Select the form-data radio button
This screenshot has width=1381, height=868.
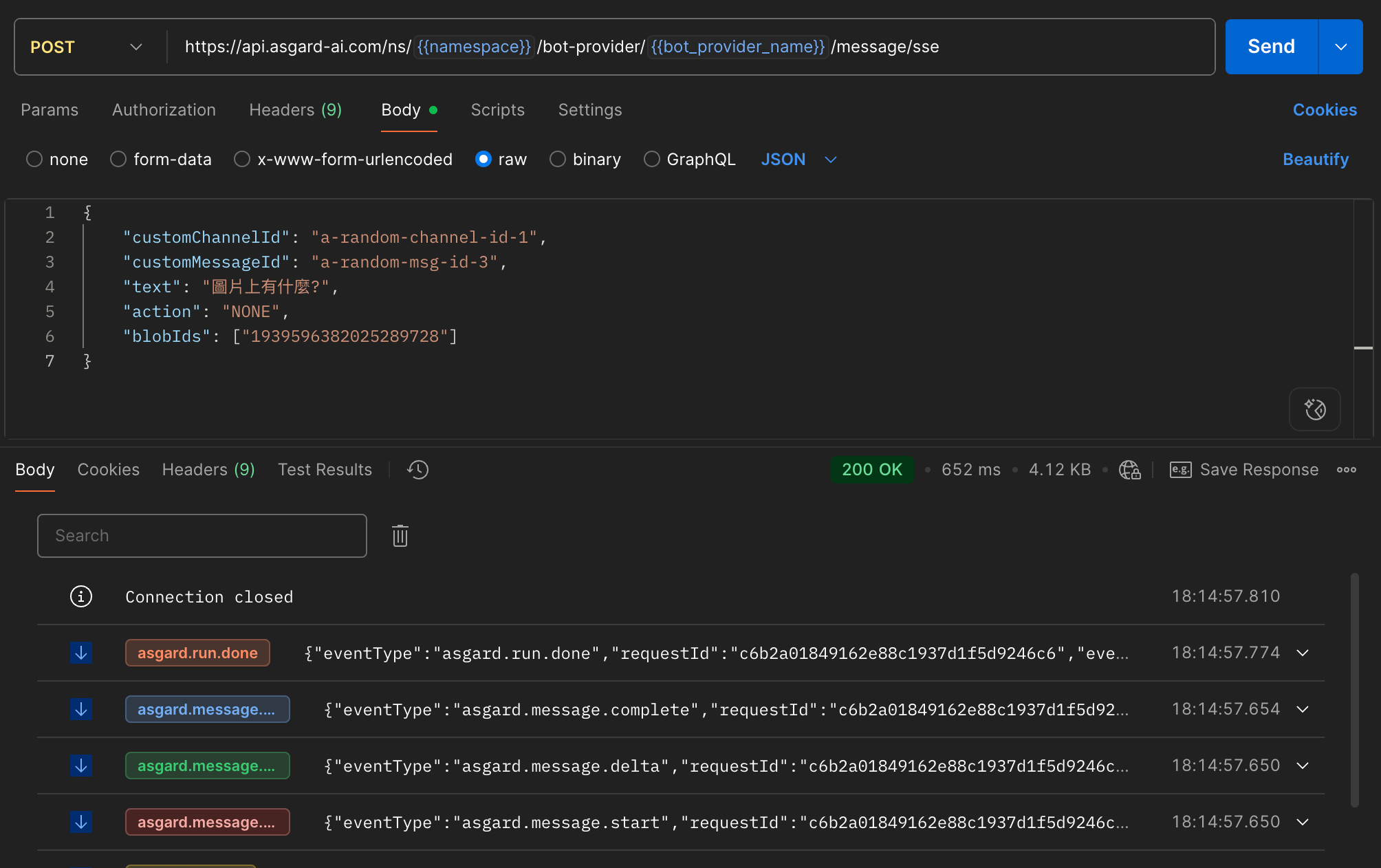[x=118, y=160]
